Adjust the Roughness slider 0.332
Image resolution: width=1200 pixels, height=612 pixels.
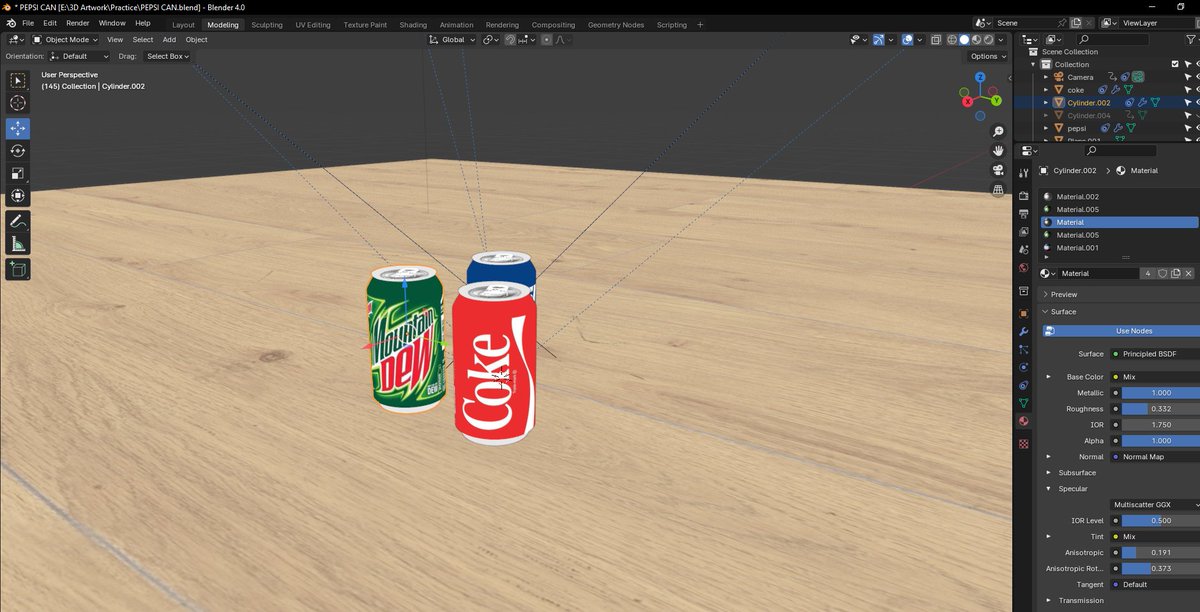point(1160,409)
